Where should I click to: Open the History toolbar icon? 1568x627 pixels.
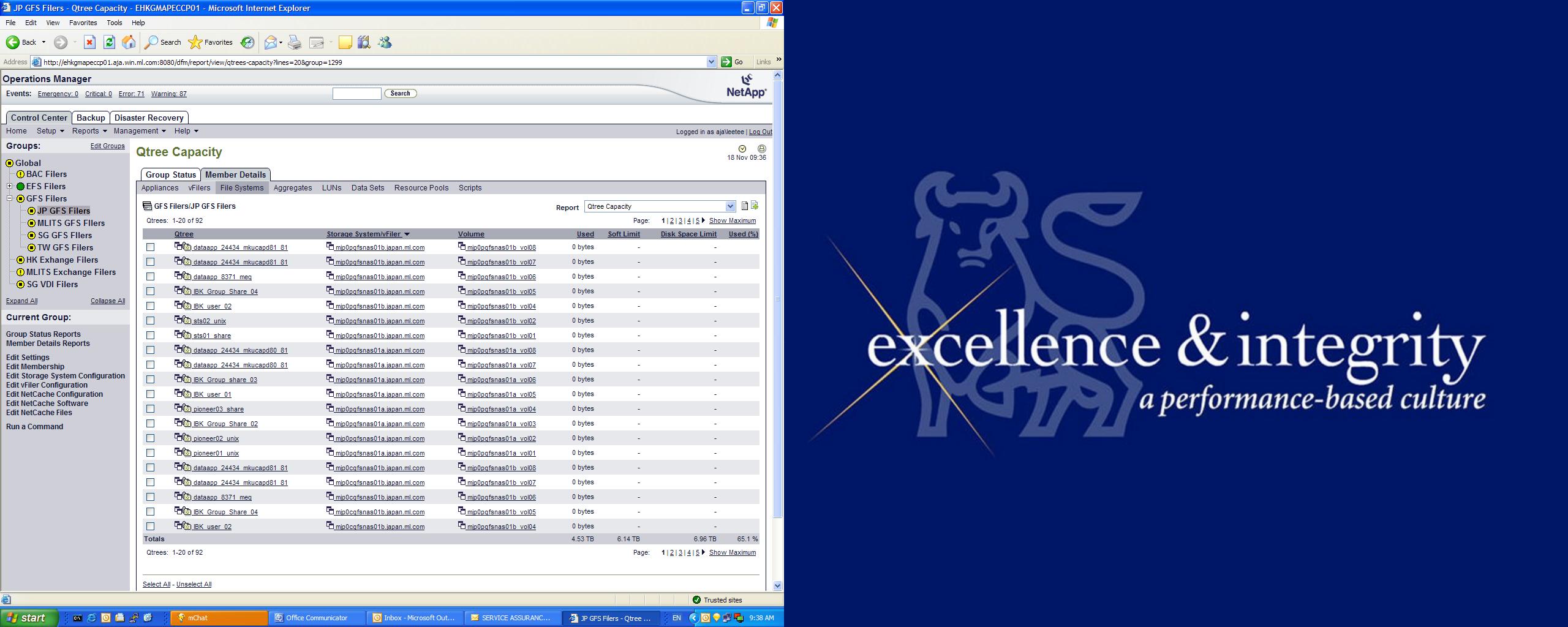pos(247,42)
